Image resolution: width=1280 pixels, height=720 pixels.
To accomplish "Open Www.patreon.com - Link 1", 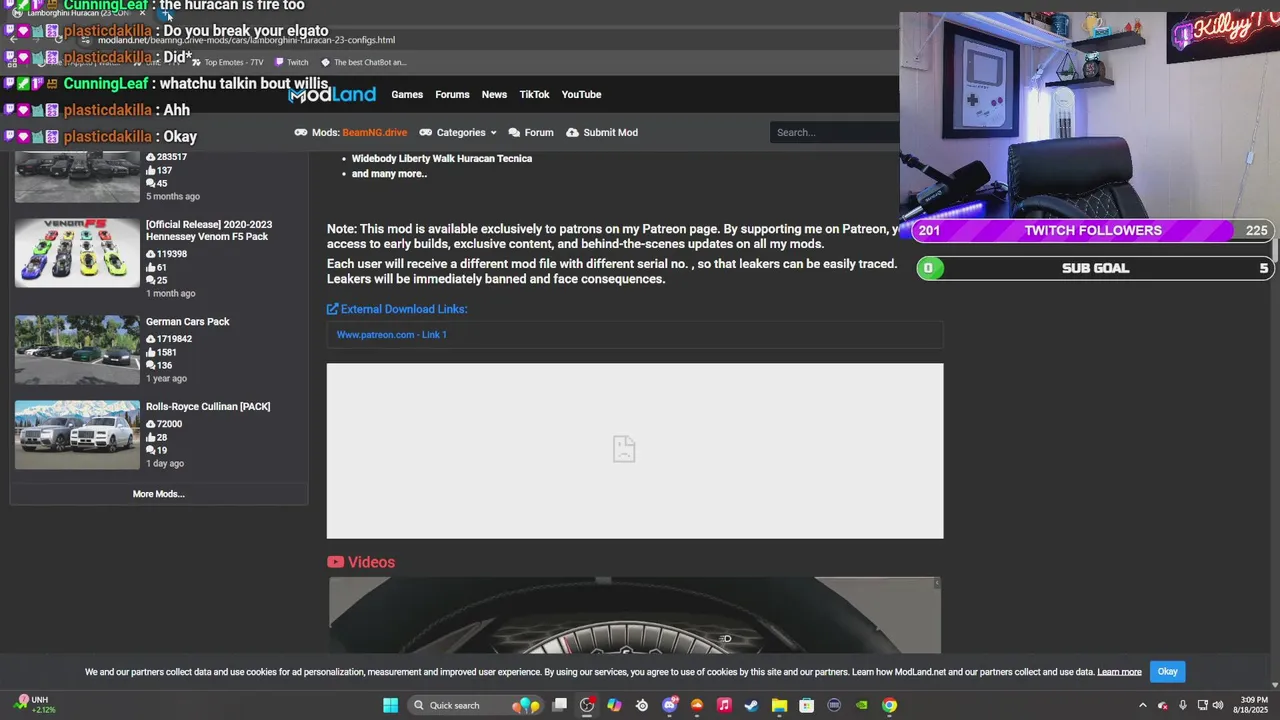I will (392, 335).
